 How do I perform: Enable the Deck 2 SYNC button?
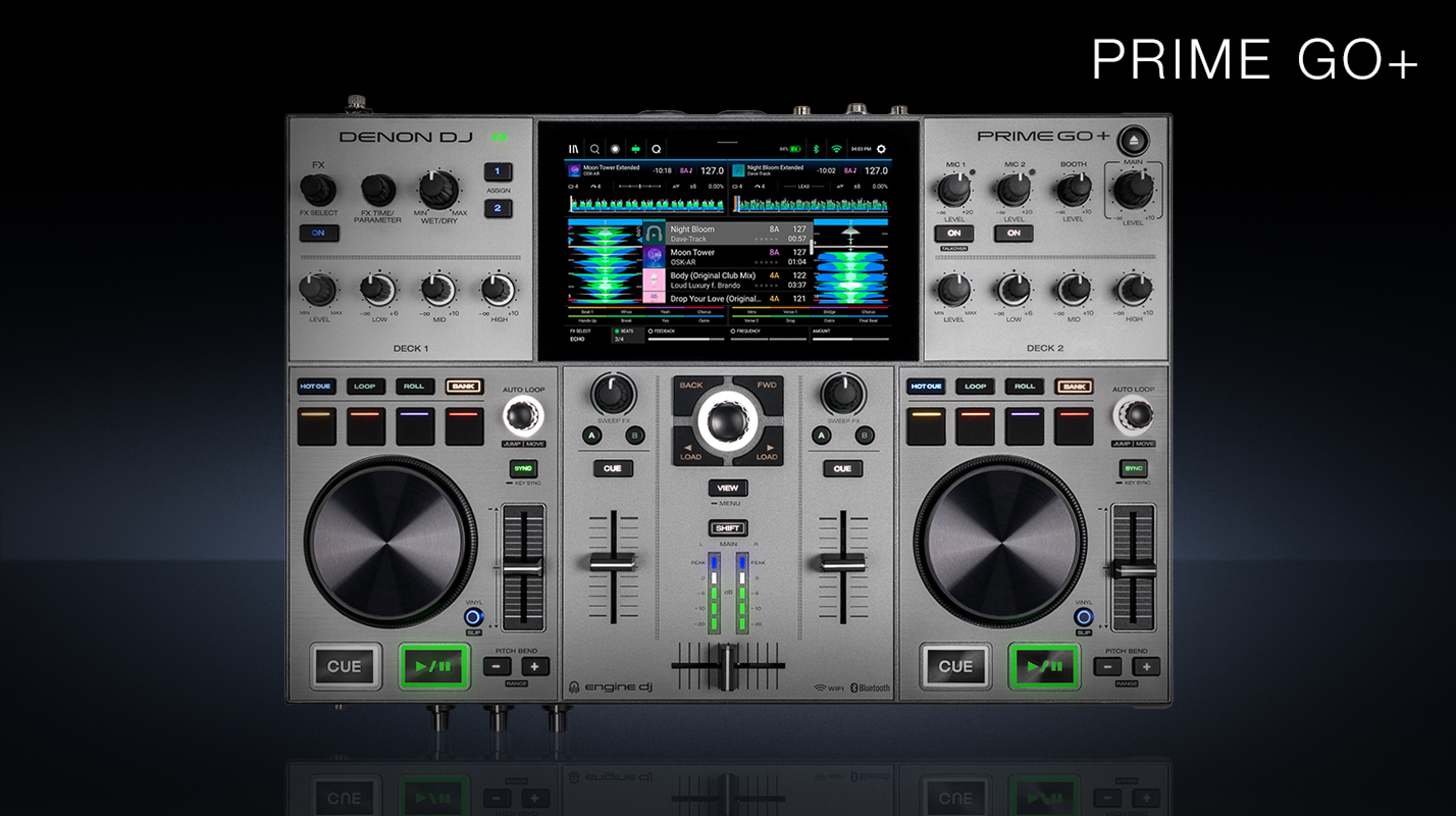coord(1133,468)
